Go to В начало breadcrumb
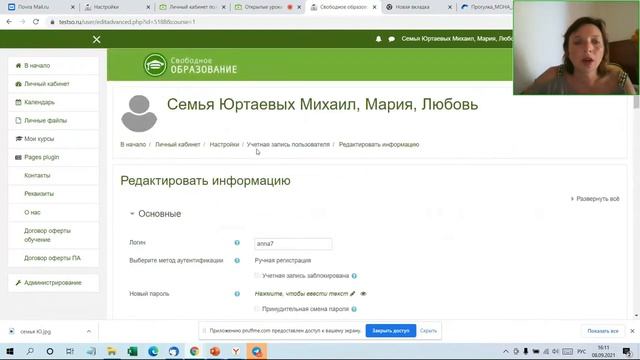The width and height of the screenshot is (640, 360). pyautogui.click(x=133, y=144)
